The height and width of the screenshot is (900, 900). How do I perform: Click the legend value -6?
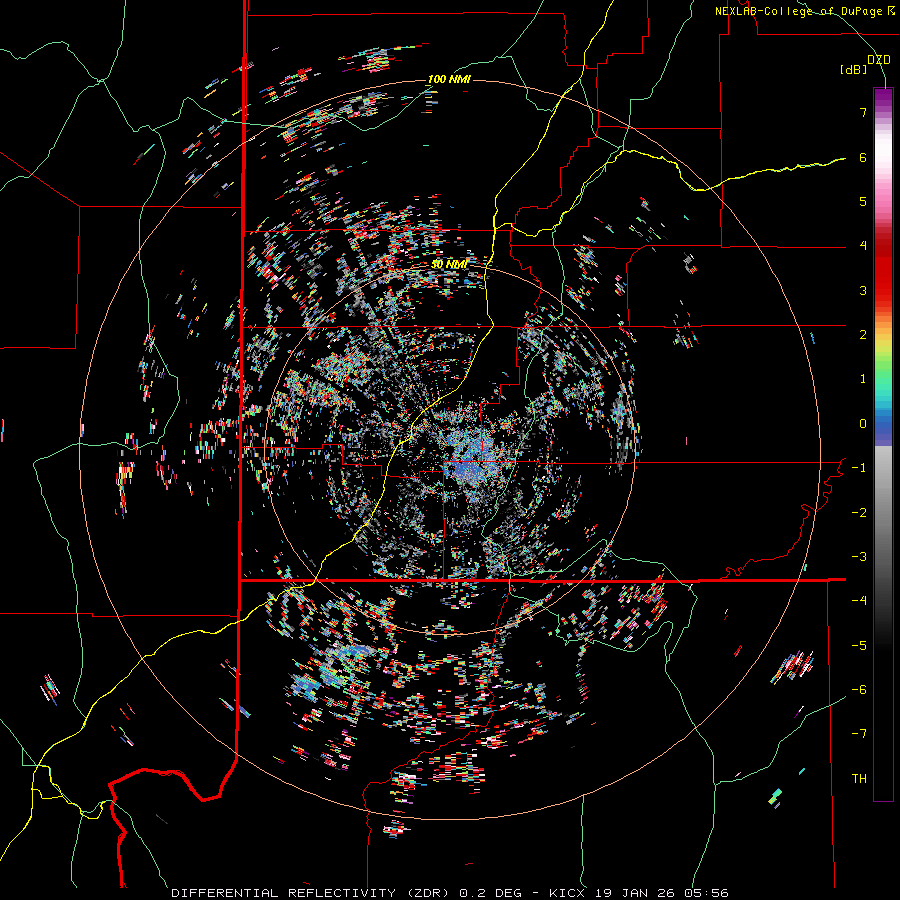pos(859,689)
